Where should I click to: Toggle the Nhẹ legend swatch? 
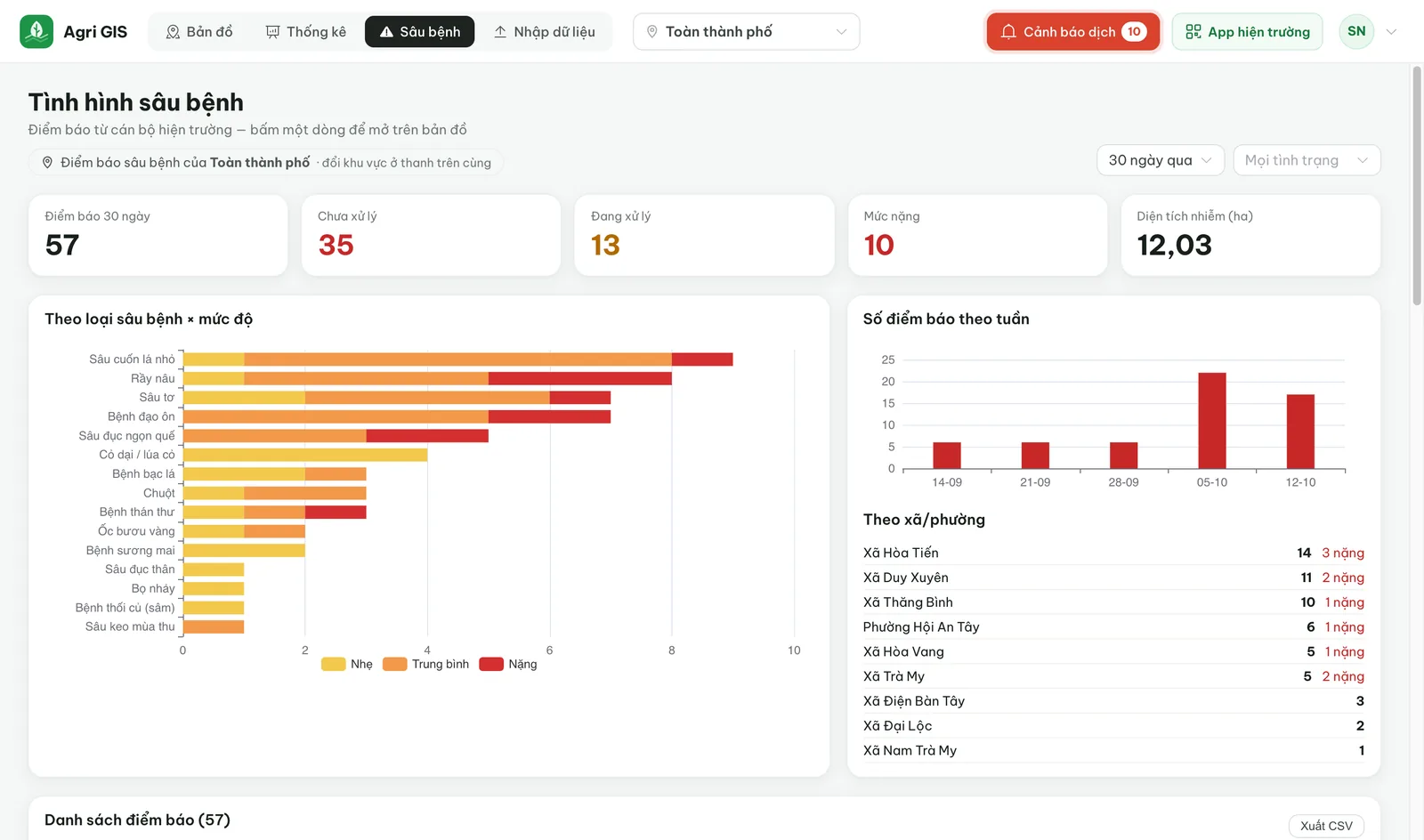tap(333, 664)
